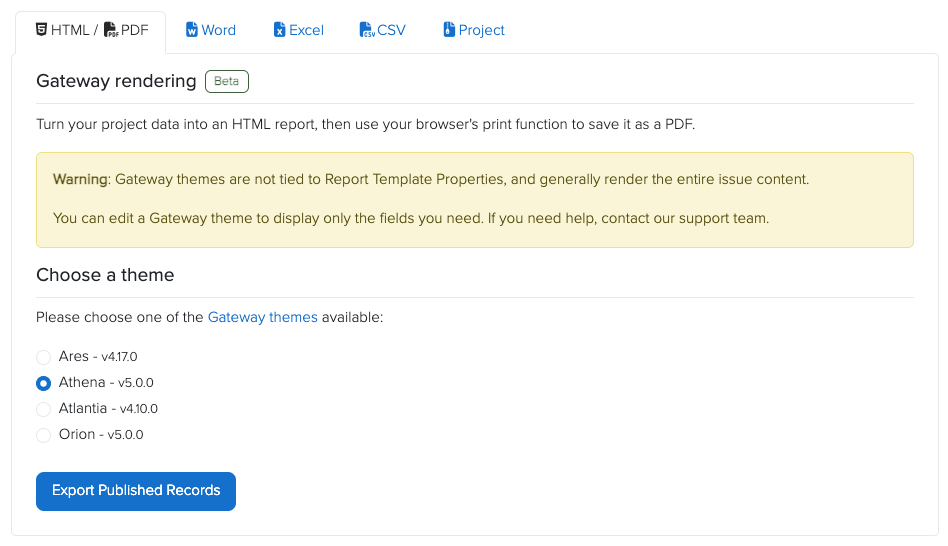The image size is (948, 546).
Task: Switch to the Word export tab
Action: pyautogui.click(x=210, y=30)
